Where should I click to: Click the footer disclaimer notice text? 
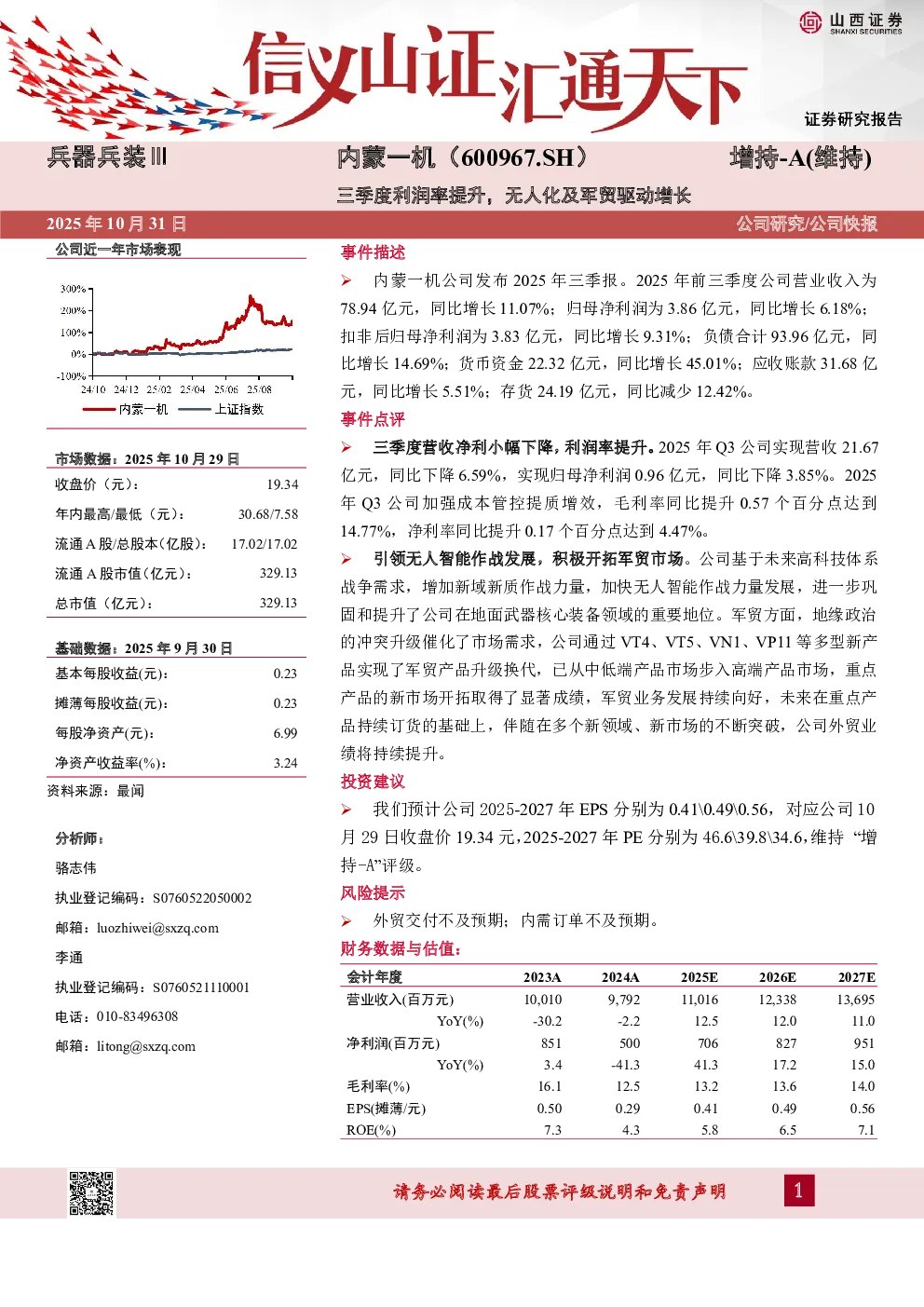[x=559, y=1191]
